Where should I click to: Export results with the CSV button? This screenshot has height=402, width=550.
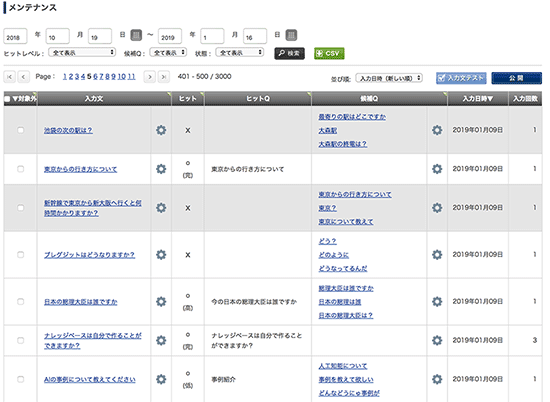(x=329, y=53)
